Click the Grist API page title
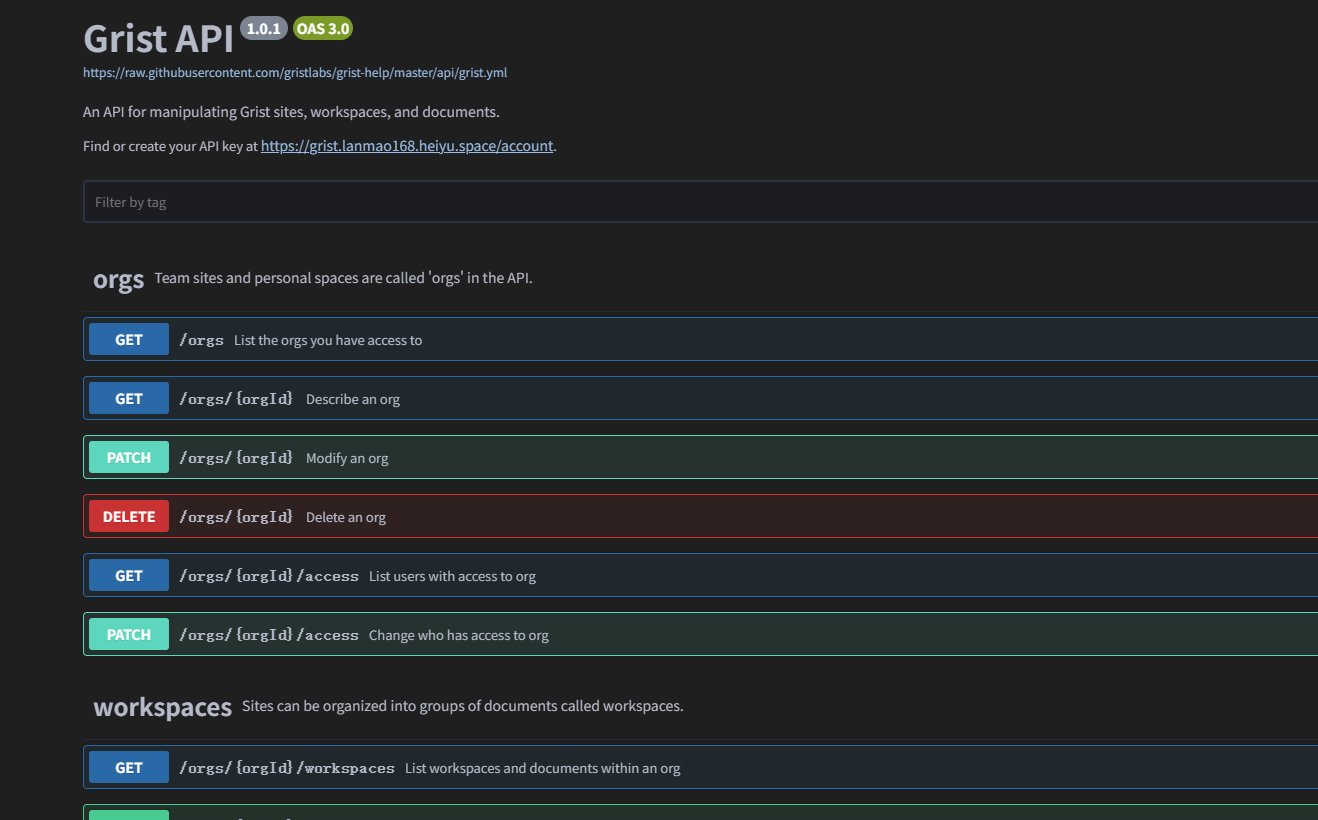 [158, 38]
